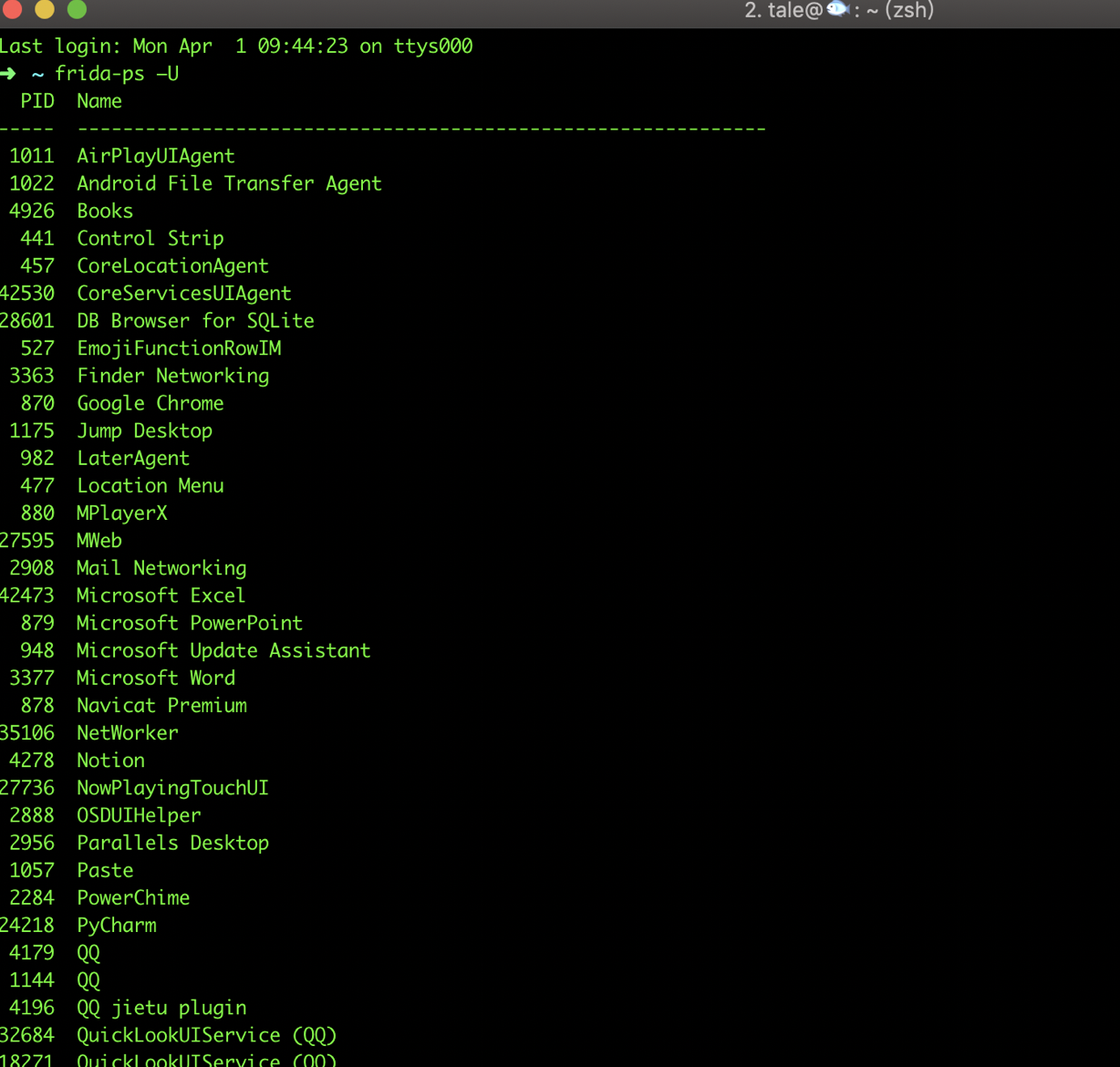Click the 'MPlayerX' process name
The width and height of the screenshot is (1120, 1067).
coord(122,513)
